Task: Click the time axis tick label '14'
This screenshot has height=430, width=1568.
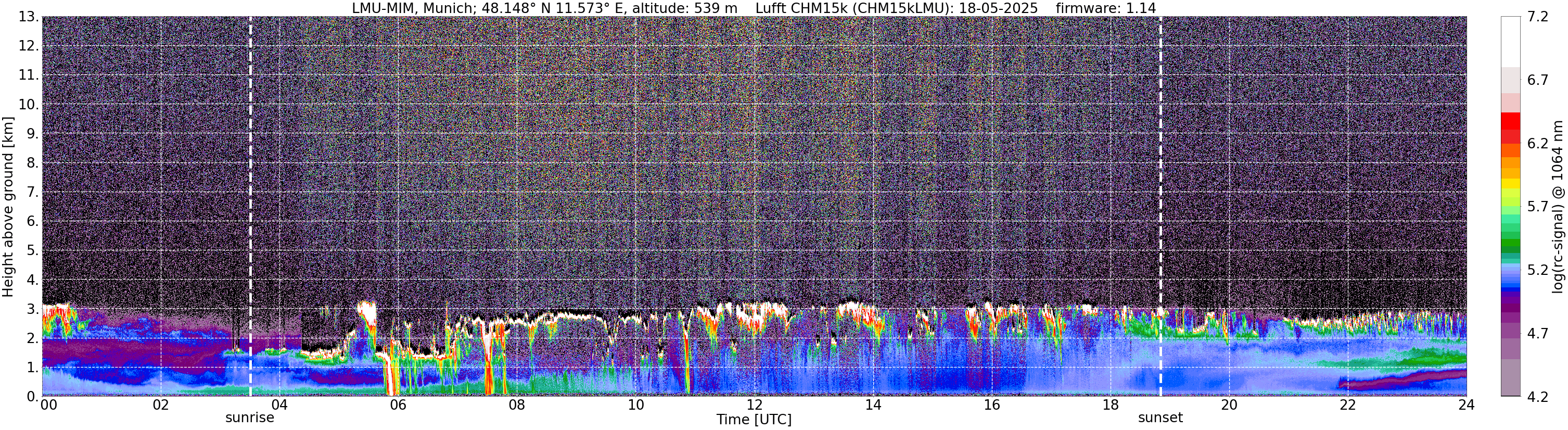Action: [x=873, y=405]
